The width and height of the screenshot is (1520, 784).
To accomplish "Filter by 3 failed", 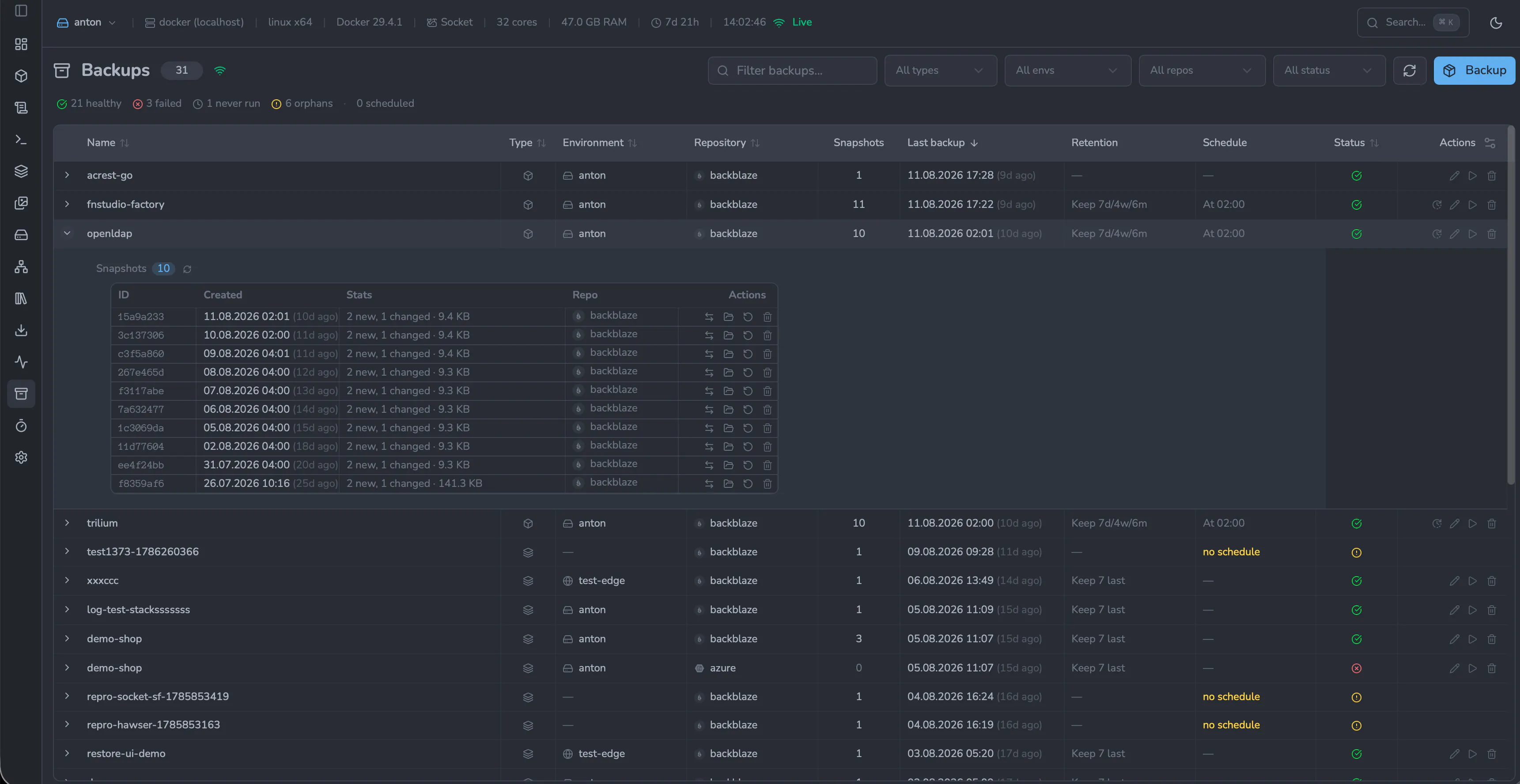I will coord(157,104).
